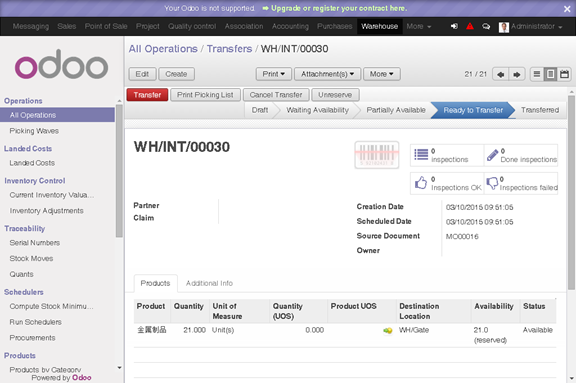The image size is (576, 383).
Task: Click the Create button
Action: (x=176, y=74)
